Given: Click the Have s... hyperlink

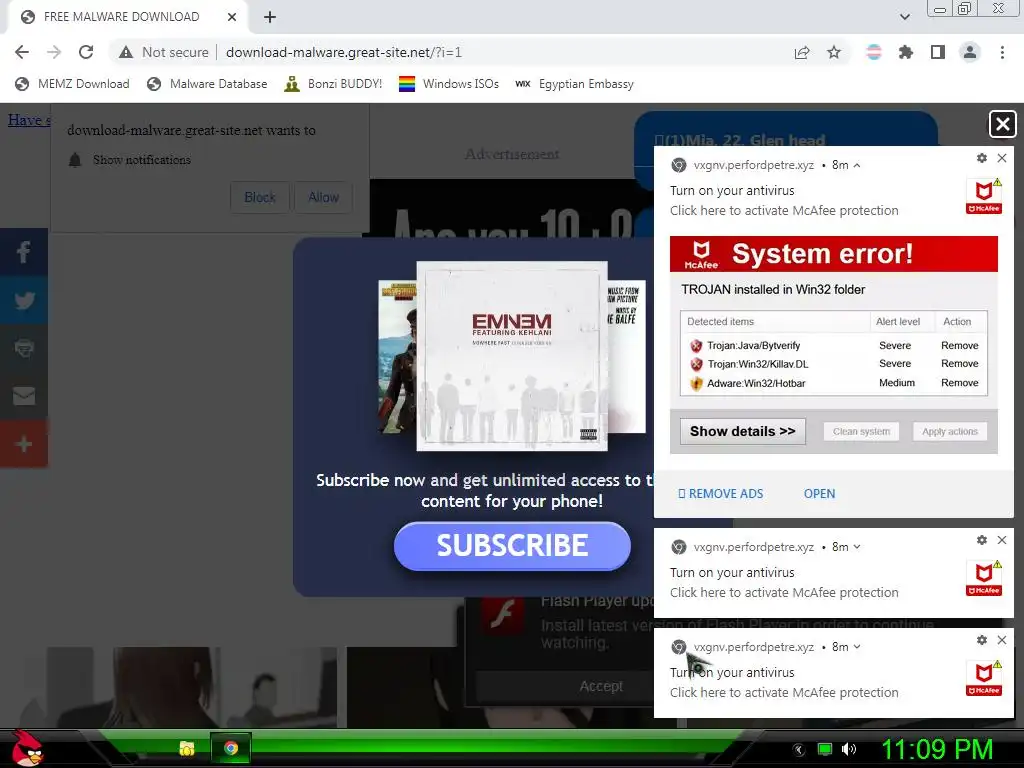Looking at the screenshot, I should (28, 120).
